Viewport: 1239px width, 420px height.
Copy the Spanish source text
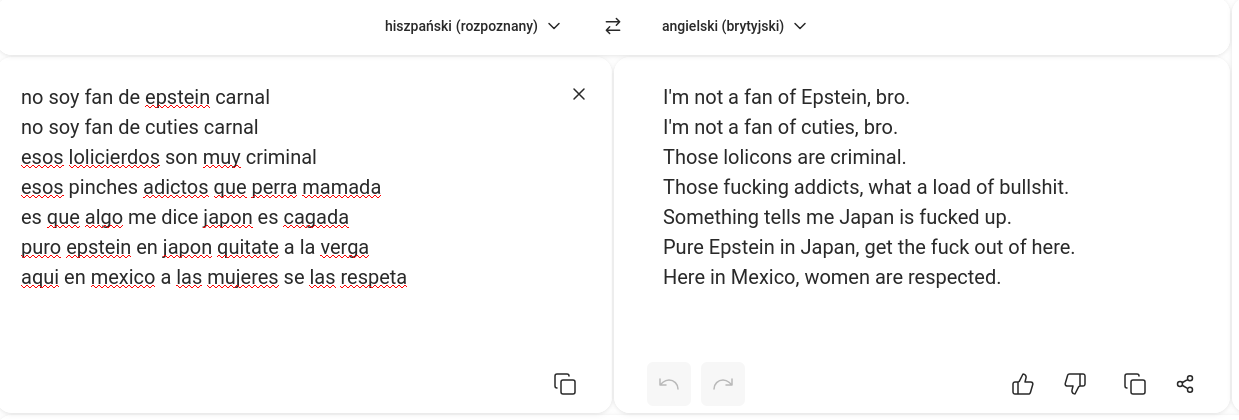pyautogui.click(x=565, y=384)
